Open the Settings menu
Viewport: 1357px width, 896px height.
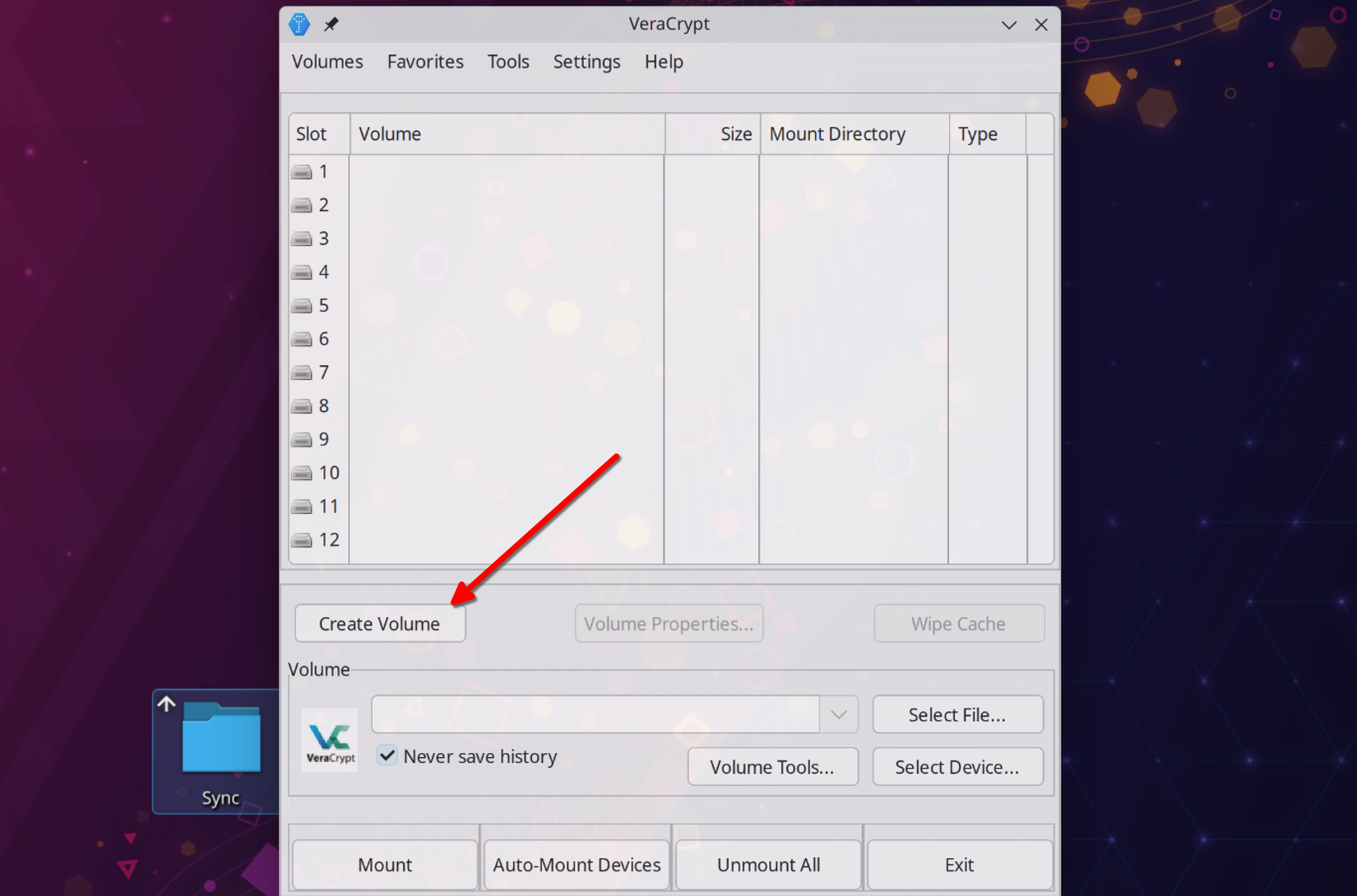586,62
